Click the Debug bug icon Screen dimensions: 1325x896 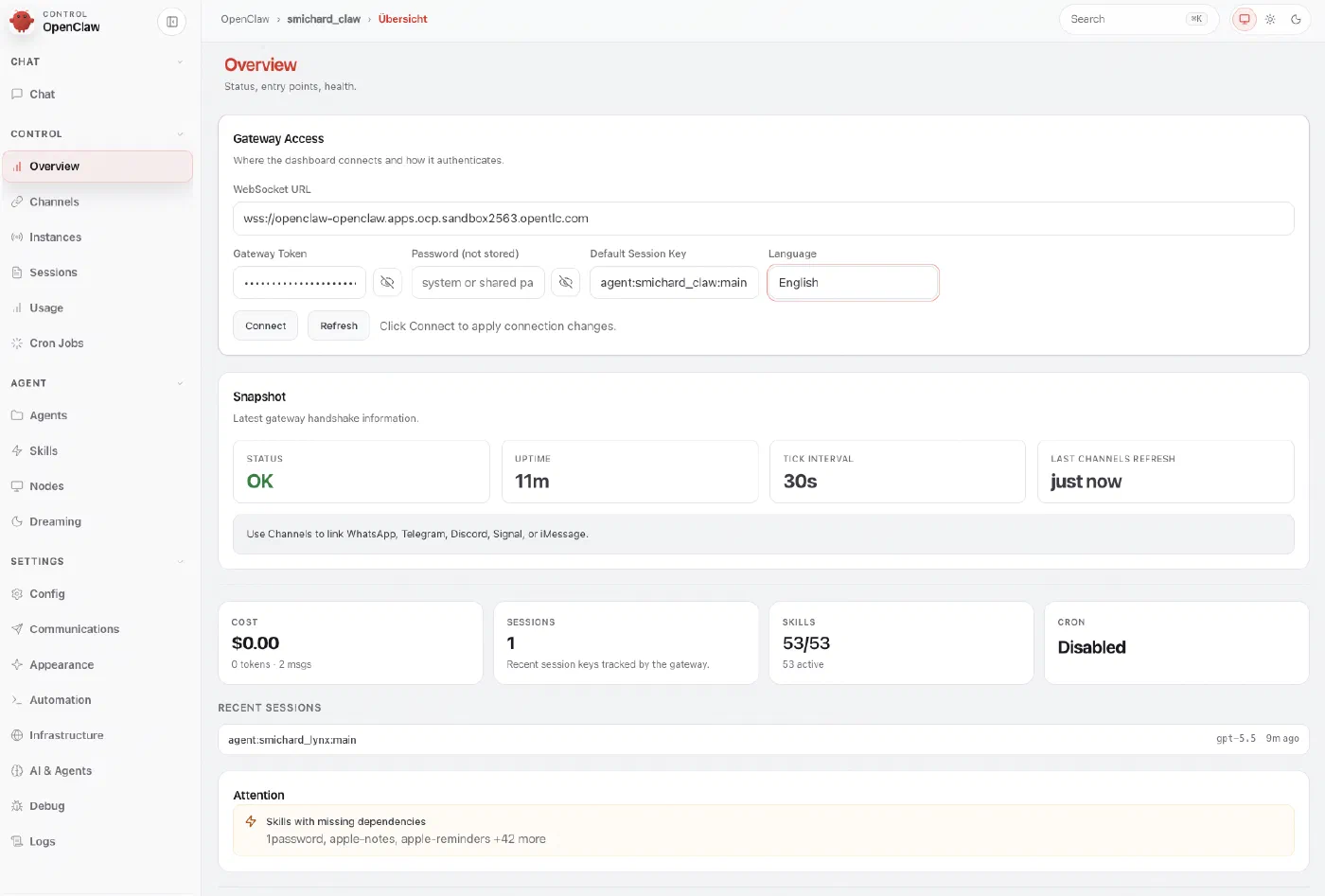pos(17,806)
